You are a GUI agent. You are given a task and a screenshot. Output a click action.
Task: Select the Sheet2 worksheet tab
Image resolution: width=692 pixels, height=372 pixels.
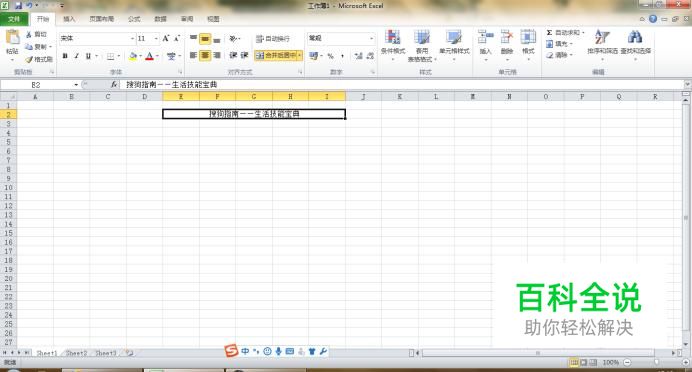pos(76,353)
